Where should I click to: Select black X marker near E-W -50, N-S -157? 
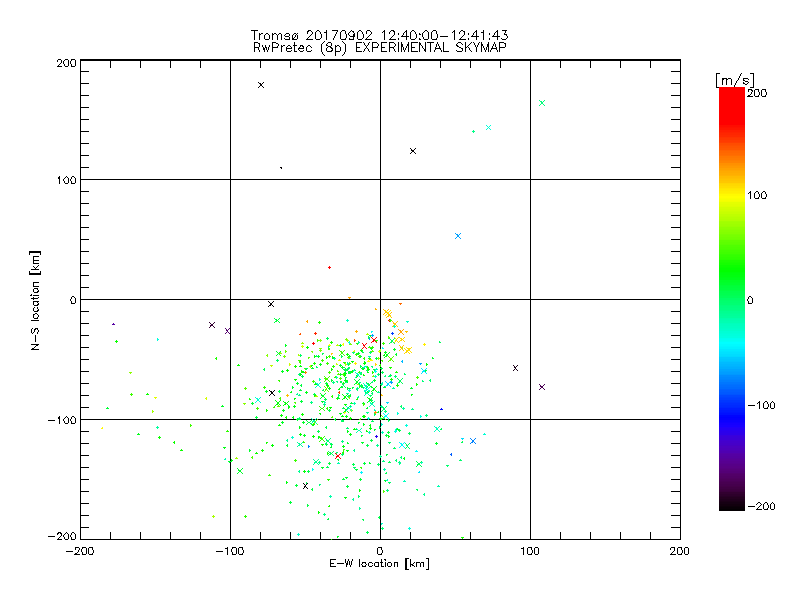306,486
